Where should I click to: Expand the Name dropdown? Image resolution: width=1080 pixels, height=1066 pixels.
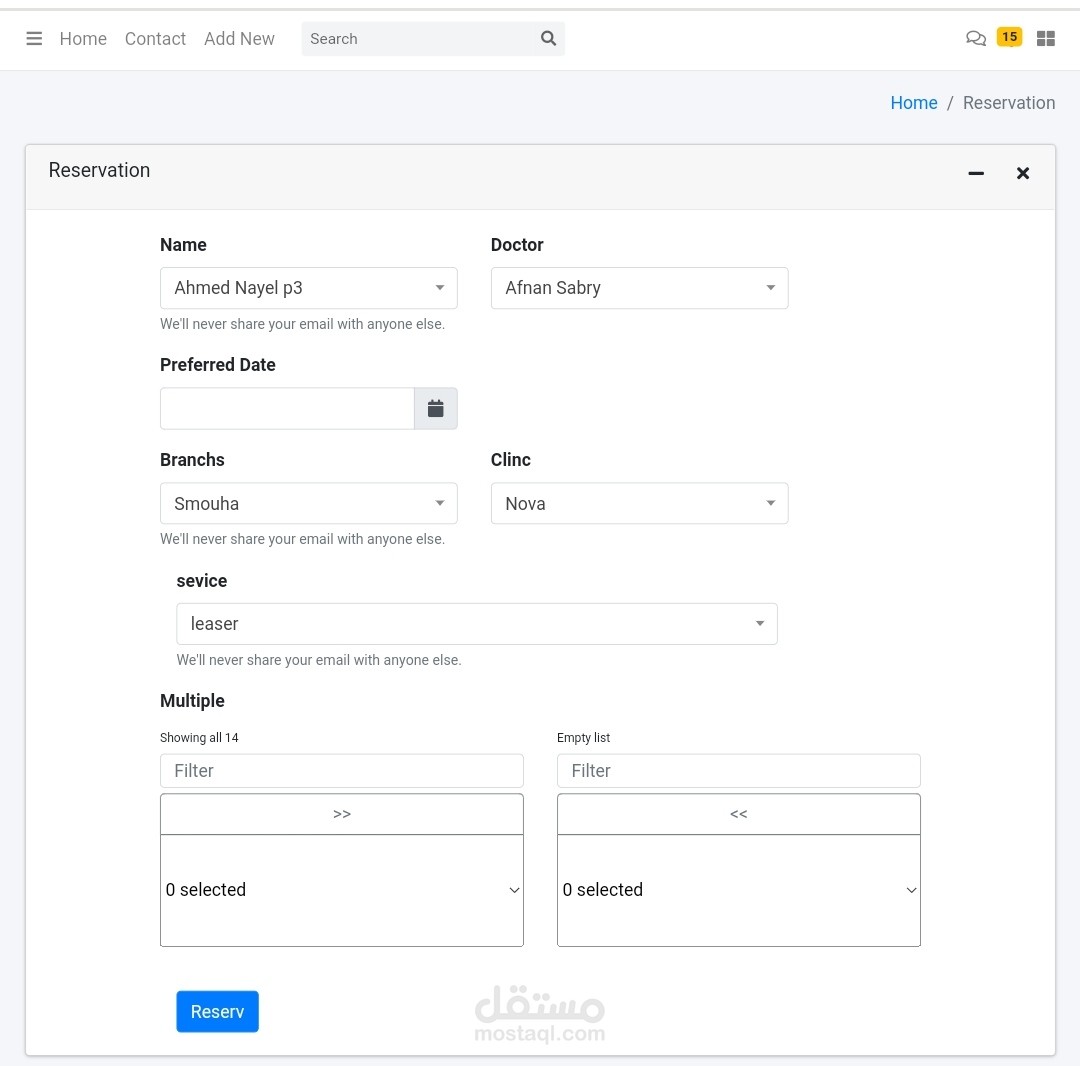[308, 288]
